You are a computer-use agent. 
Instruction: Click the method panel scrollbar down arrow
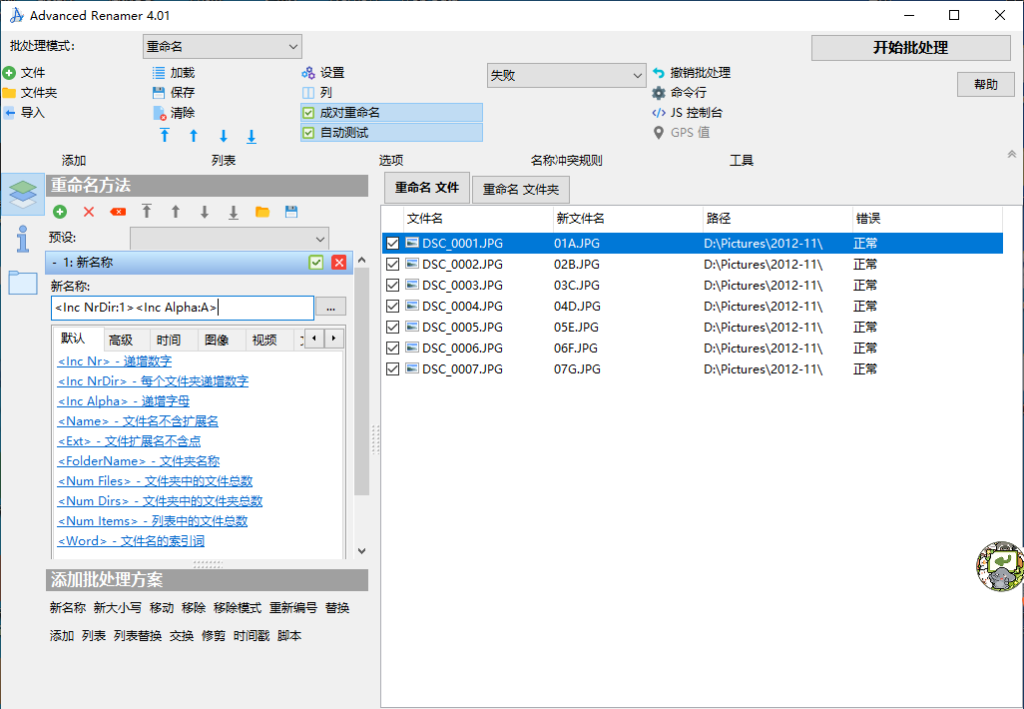pos(362,551)
